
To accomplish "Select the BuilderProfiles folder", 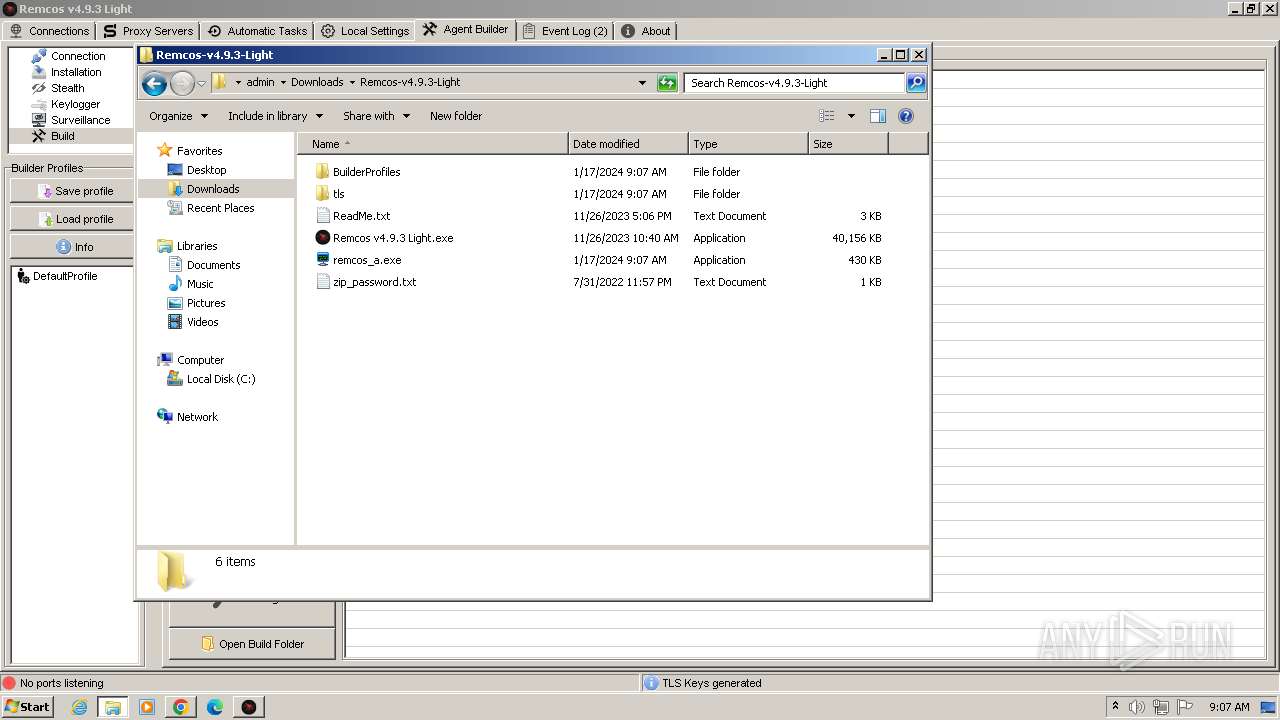I will click(x=366, y=172).
